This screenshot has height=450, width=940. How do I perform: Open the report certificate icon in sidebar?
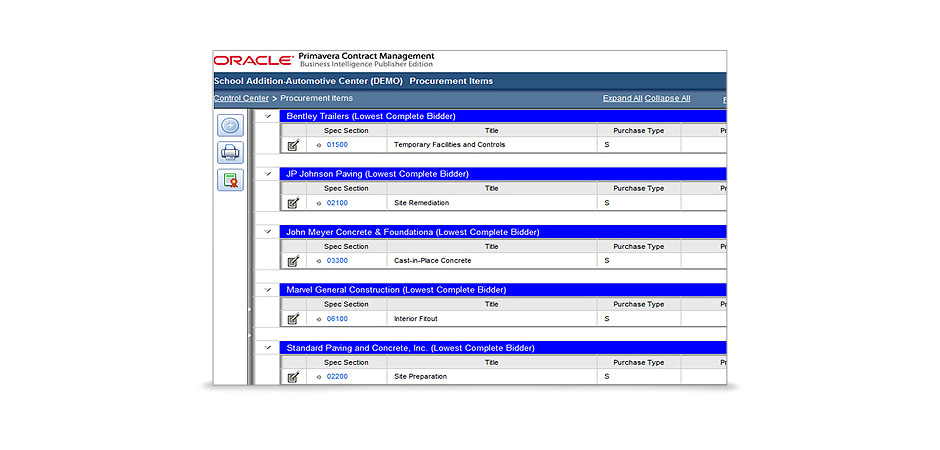pyautogui.click(x=231, y=180)
